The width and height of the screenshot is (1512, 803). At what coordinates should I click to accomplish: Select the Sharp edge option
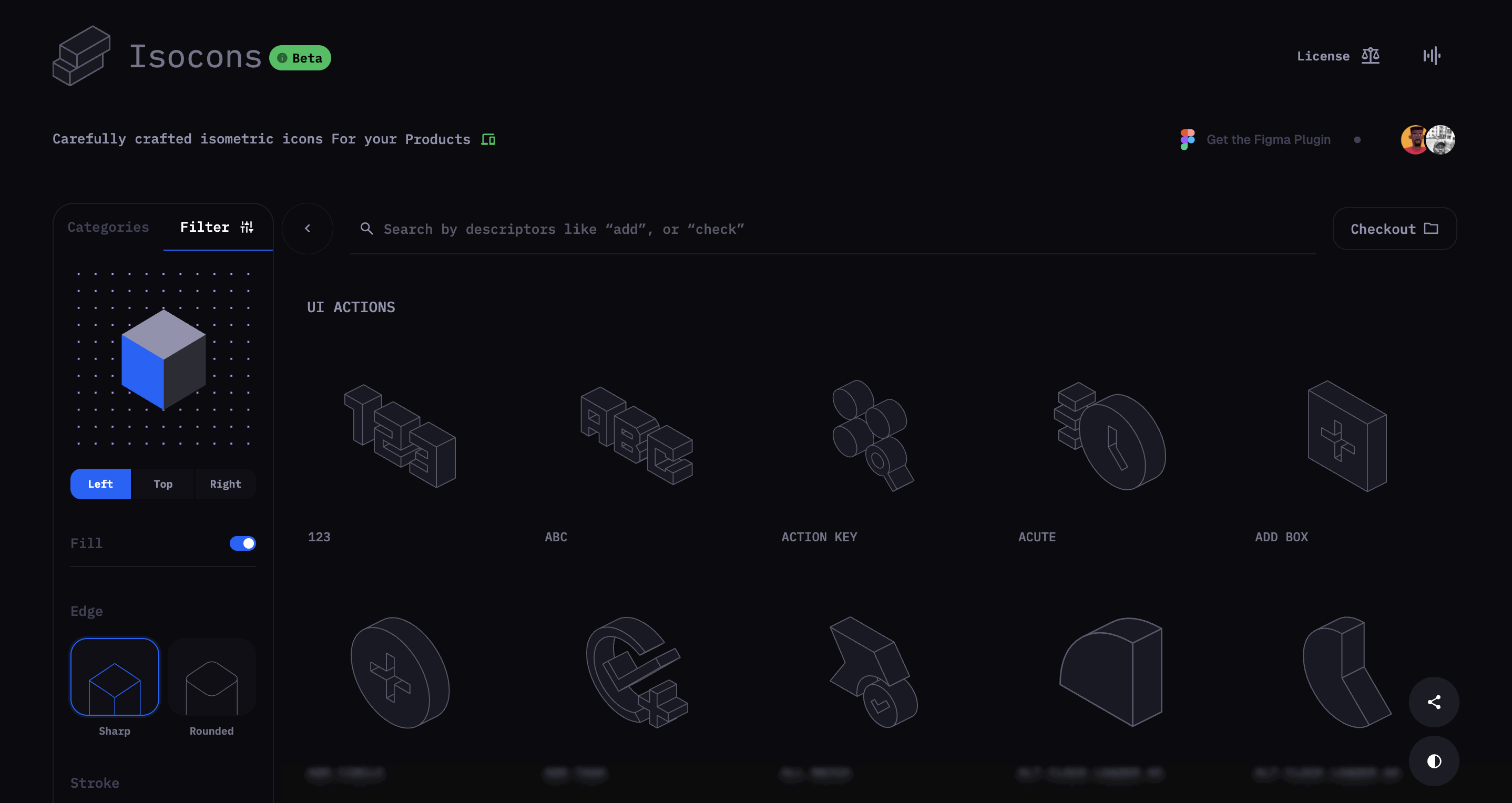115,677
